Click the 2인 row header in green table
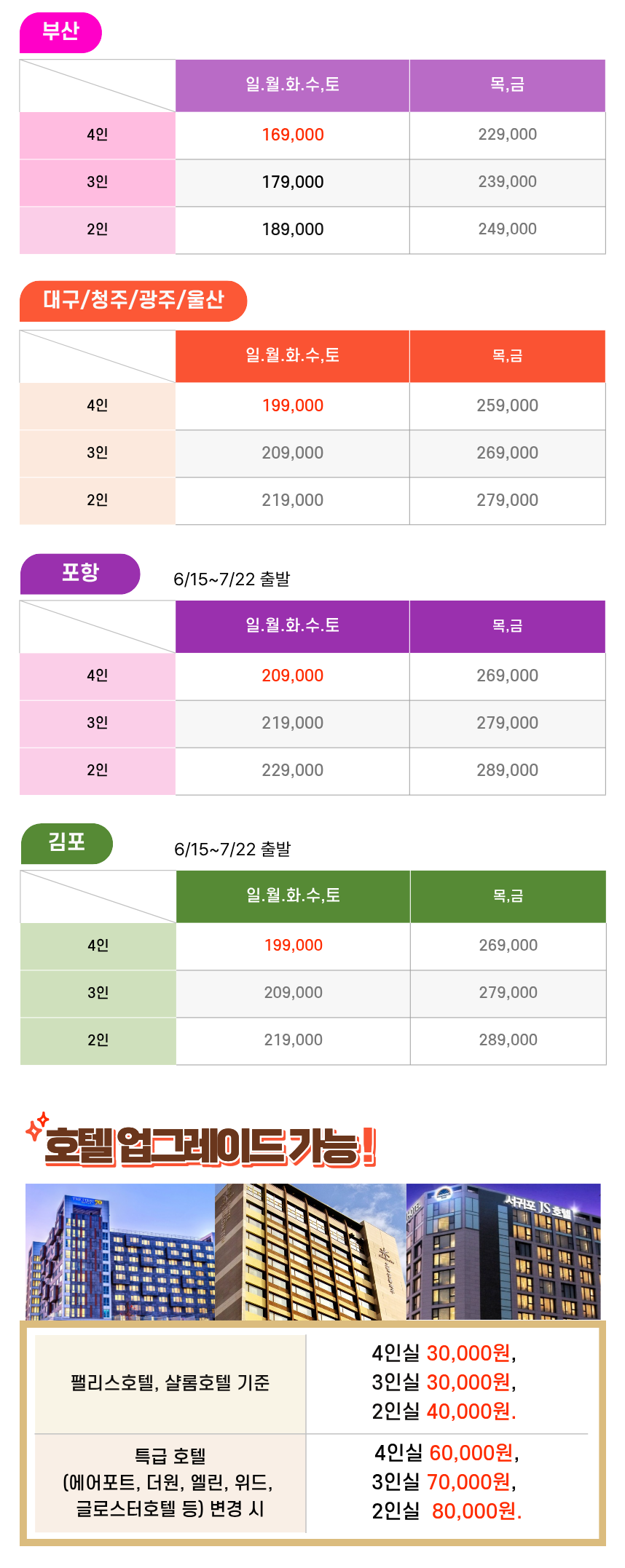Image resolution: width=625 pixels, height=1568 pixels. click(98, 1041)
